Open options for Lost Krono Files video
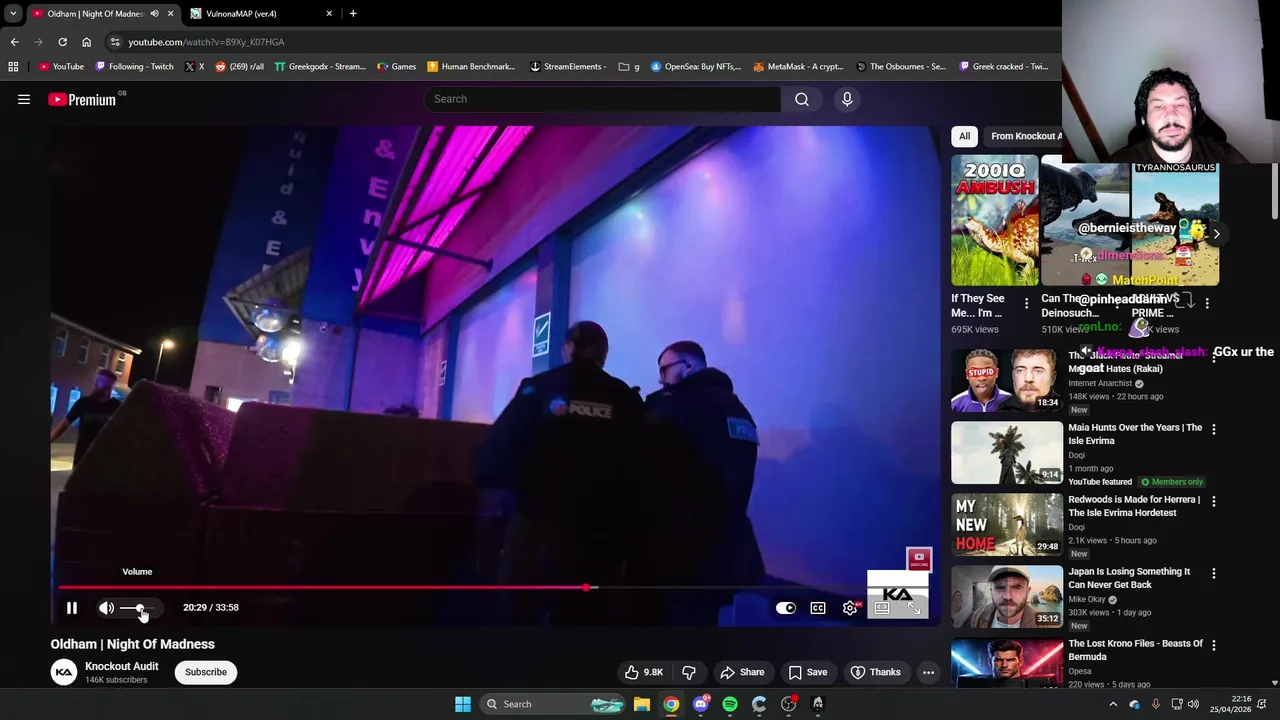This screenshot has height=720, width=1280. coord(1214,645)
